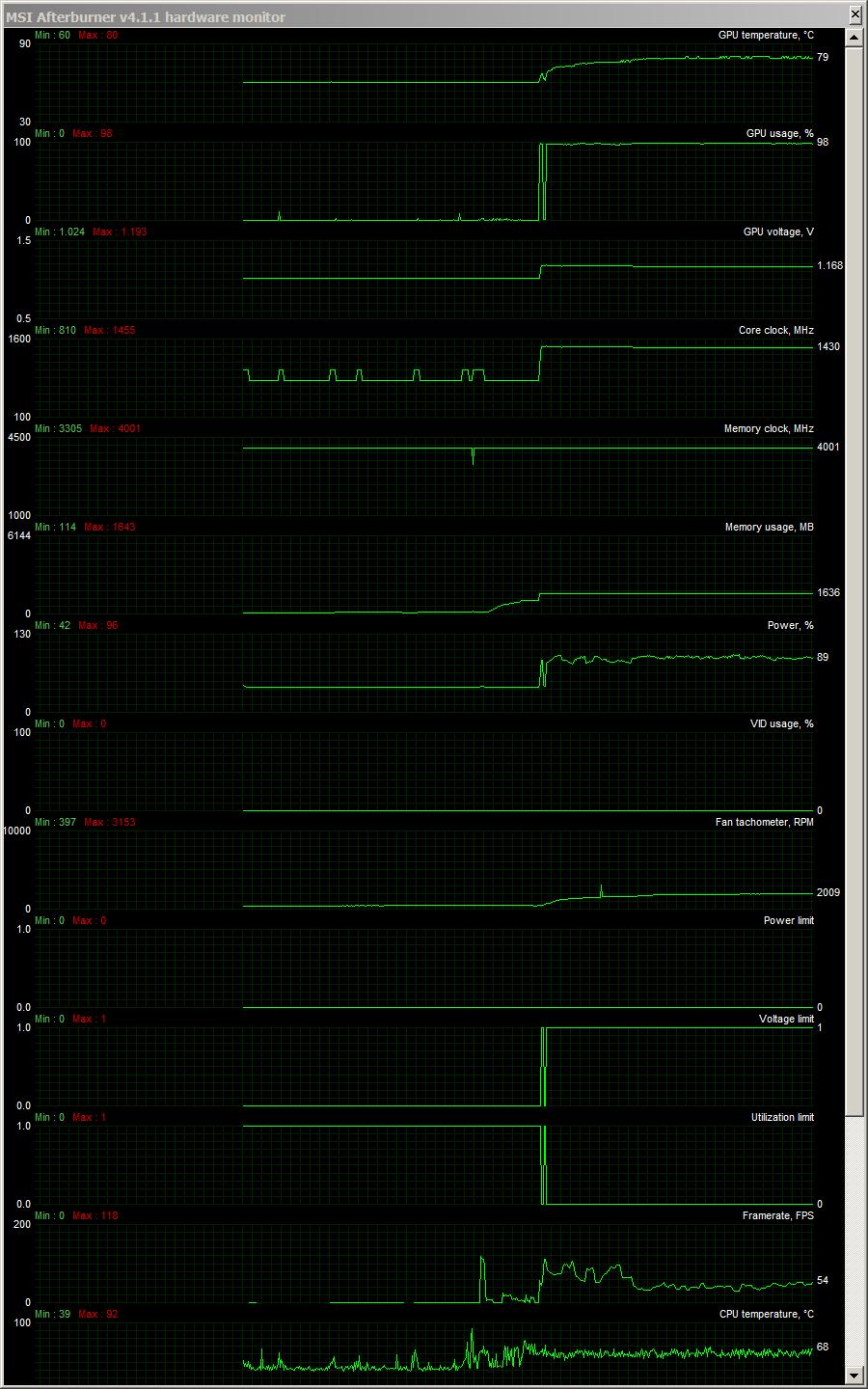Click the power current value 89
This screenshot has height=1389, width=868.
pyautogui.click(x=823, y=657)
